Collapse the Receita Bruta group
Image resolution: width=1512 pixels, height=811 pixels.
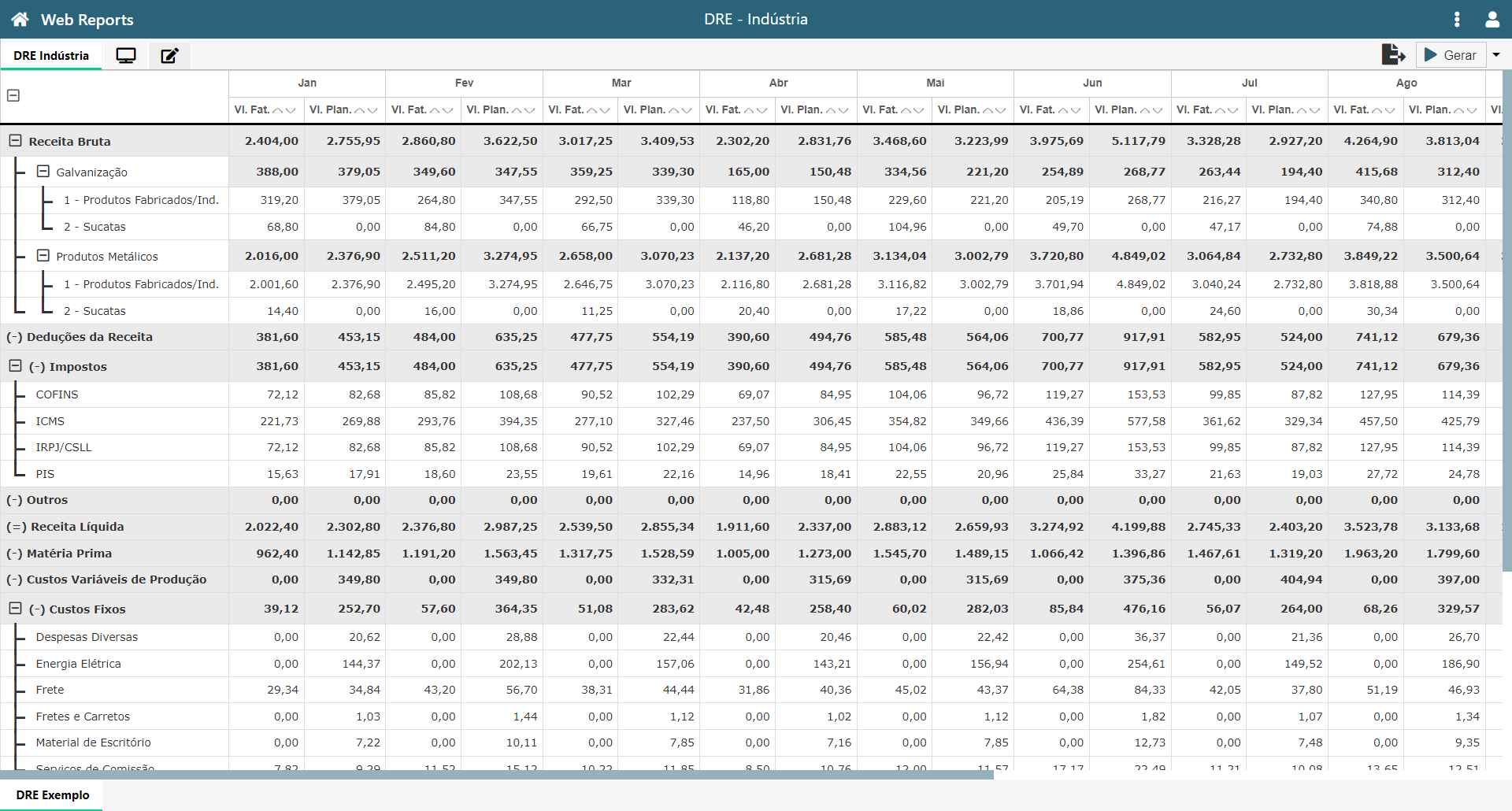[15, 140]
